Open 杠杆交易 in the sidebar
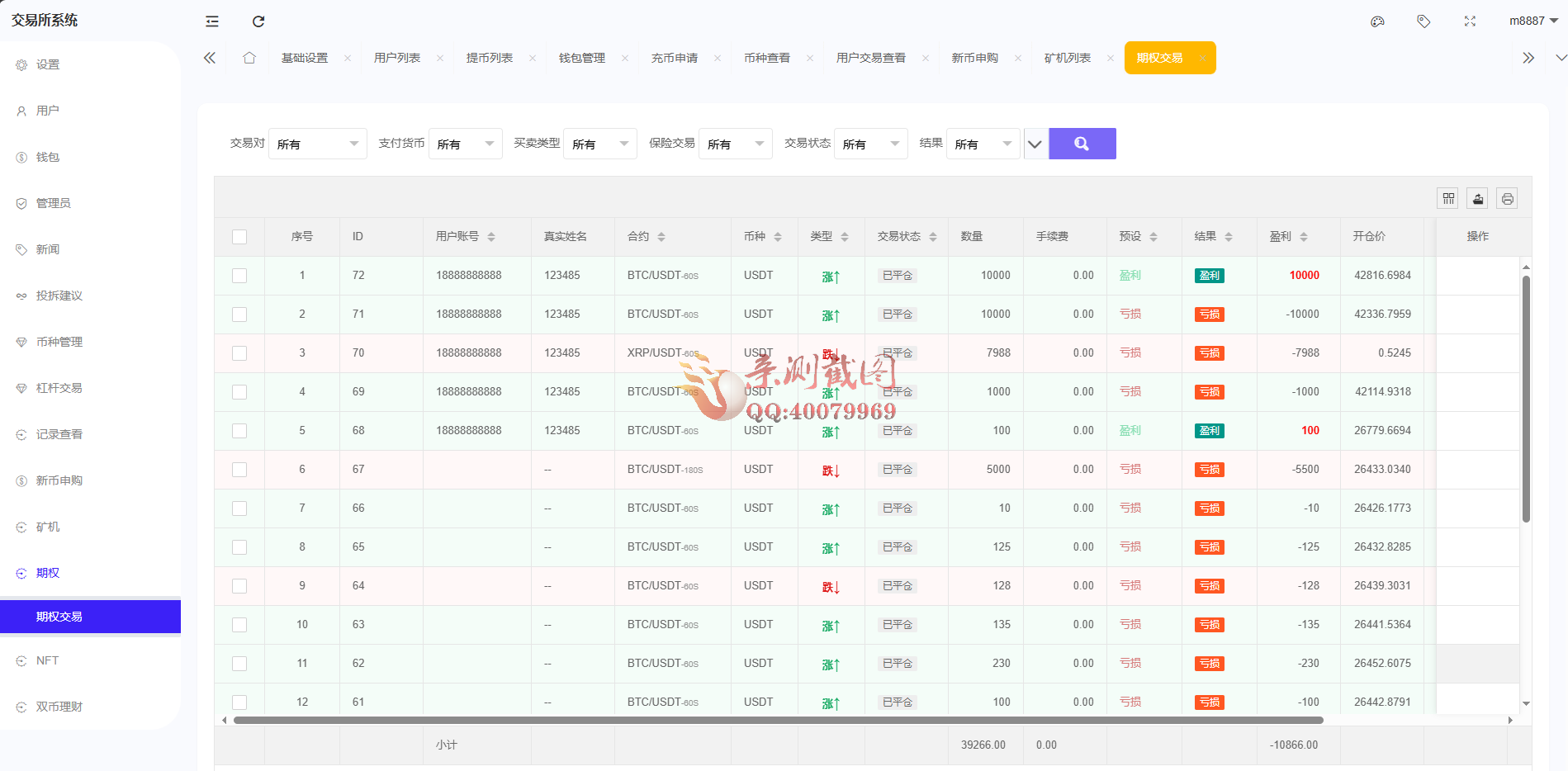This screenshot has width=1568, height=771. point(59,388)
